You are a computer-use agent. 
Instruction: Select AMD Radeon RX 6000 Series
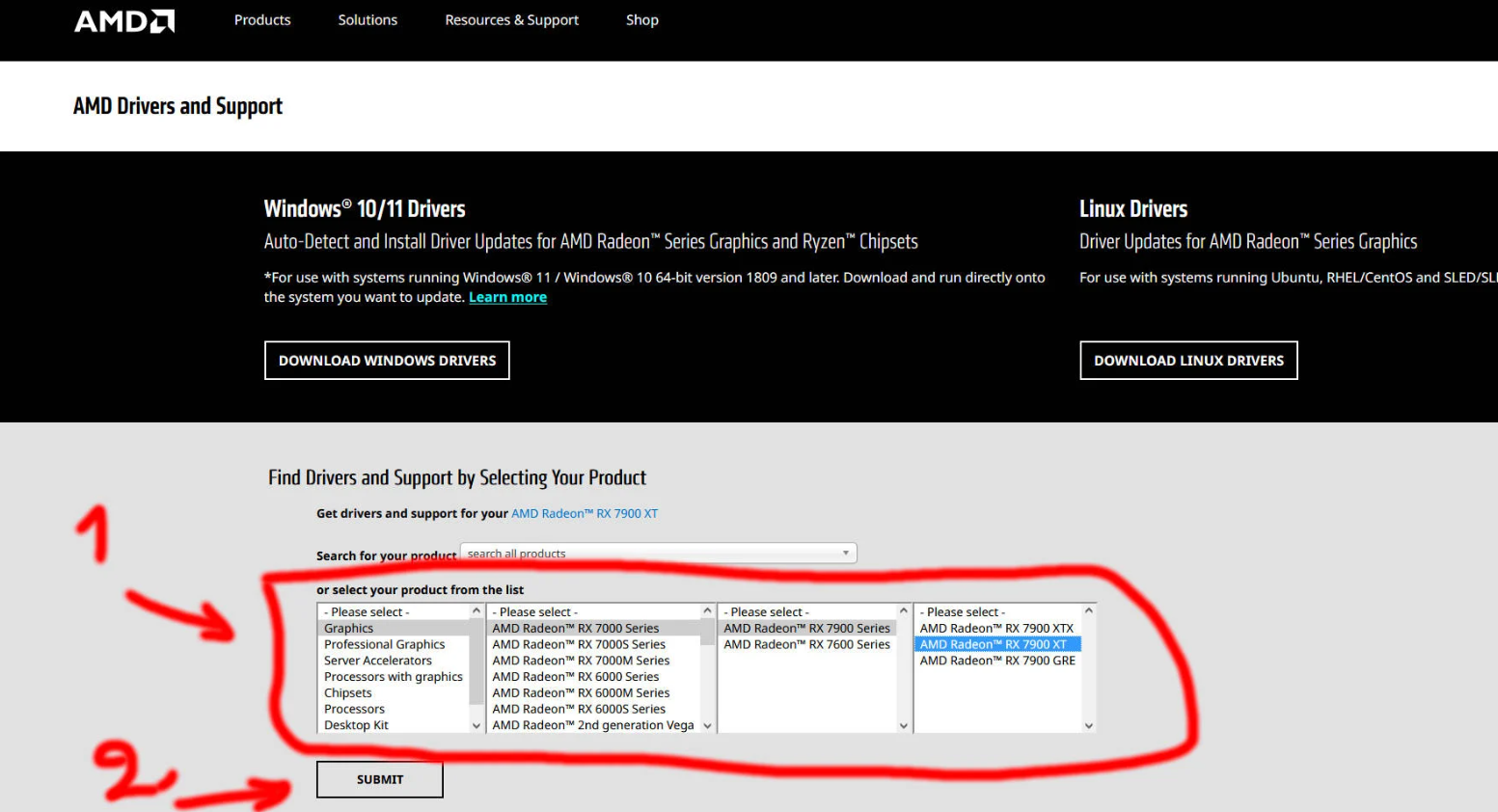pyautogui.click(x=594, y=677)
